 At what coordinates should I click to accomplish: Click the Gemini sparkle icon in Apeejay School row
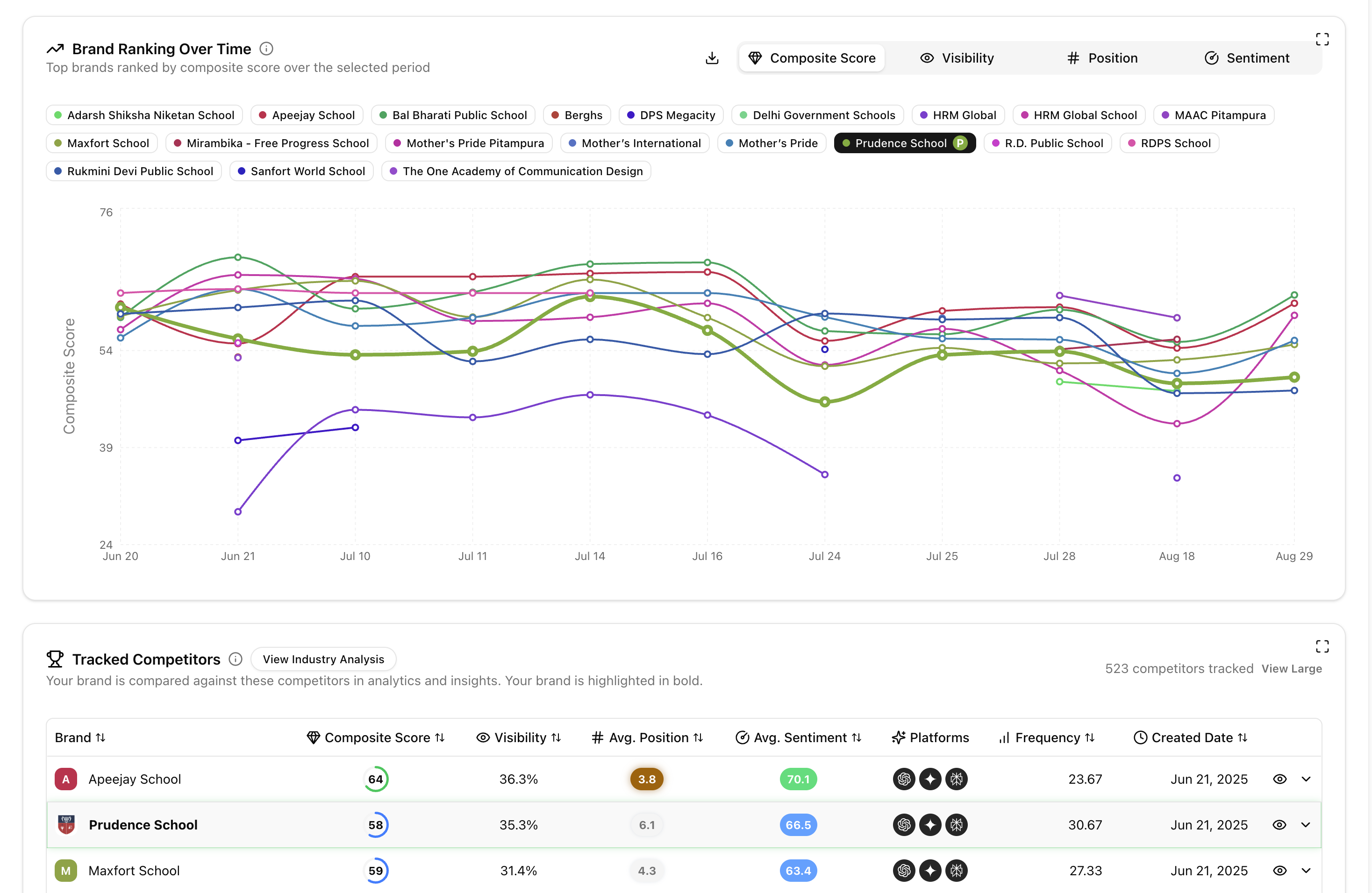[x=930, y=779]
